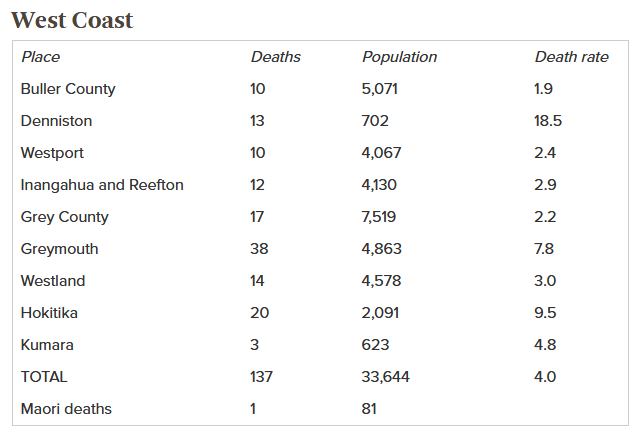Click the West Coast heading
This screenshot has height=433, width=639.
71,20
